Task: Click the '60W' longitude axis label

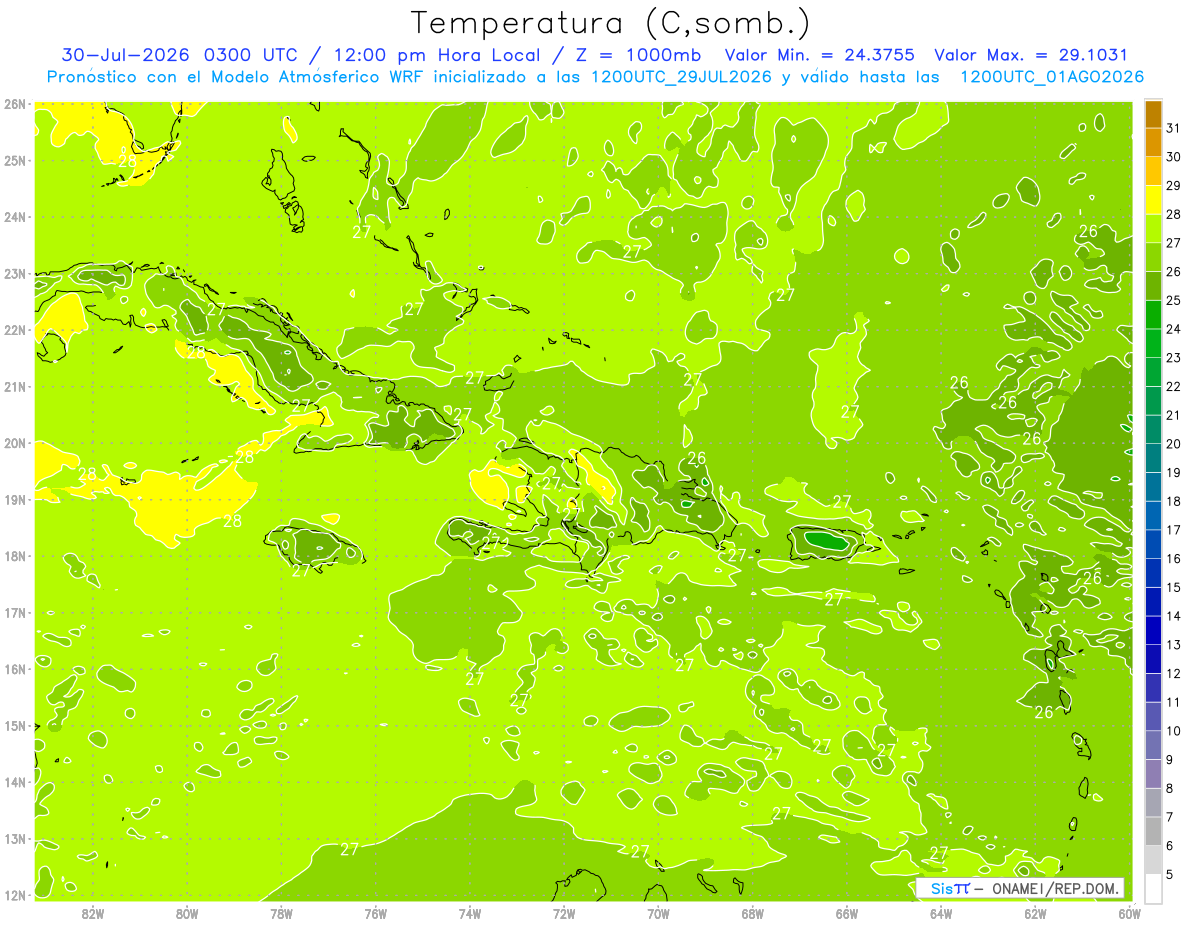Action: click(x=1129, y=913)
